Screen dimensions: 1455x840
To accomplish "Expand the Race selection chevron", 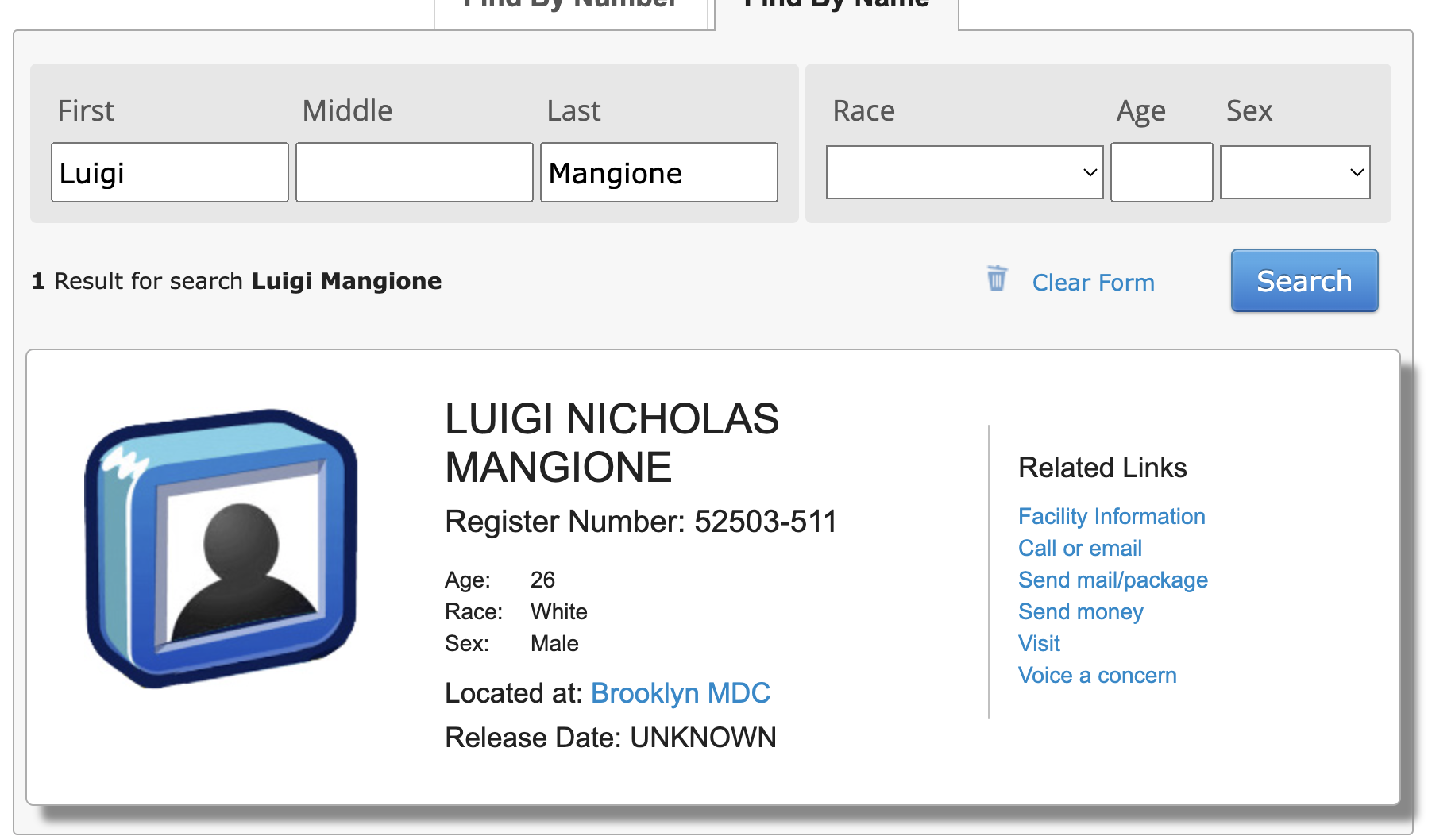I will 1090,172.
